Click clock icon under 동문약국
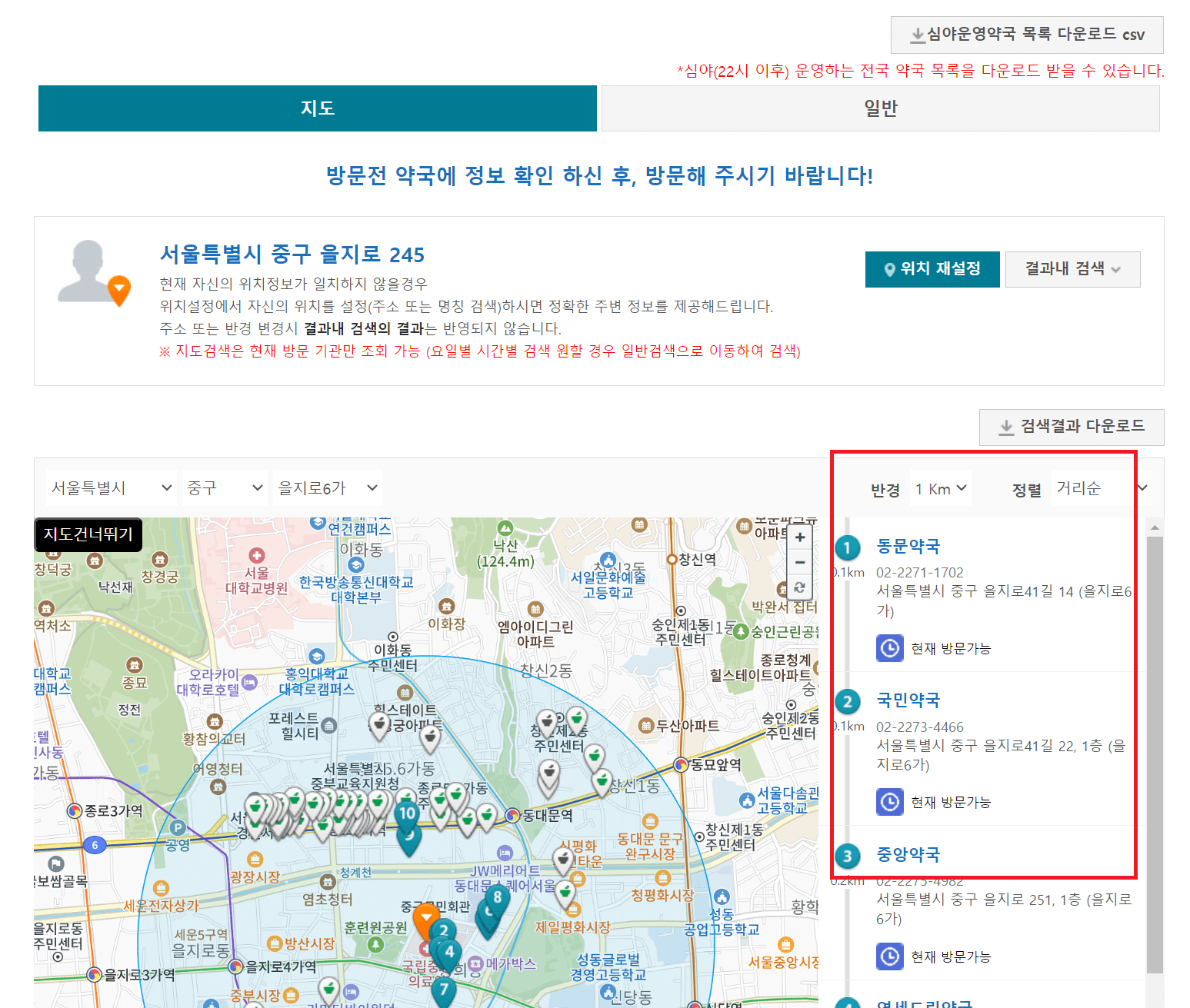Viewport: 1190px width, 1008px height. point(890,648)
